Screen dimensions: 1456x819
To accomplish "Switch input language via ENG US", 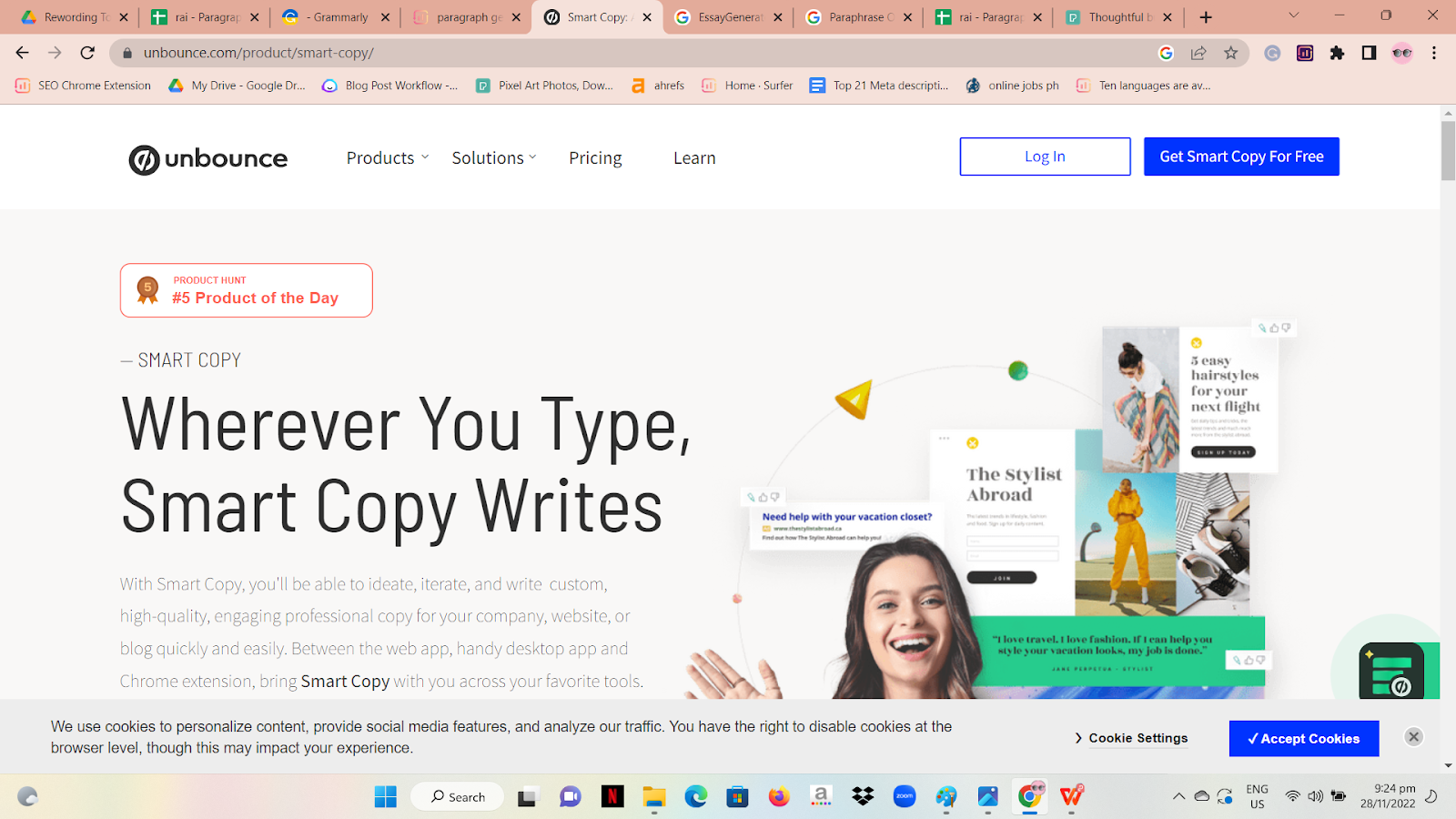I will point(1257,796).
